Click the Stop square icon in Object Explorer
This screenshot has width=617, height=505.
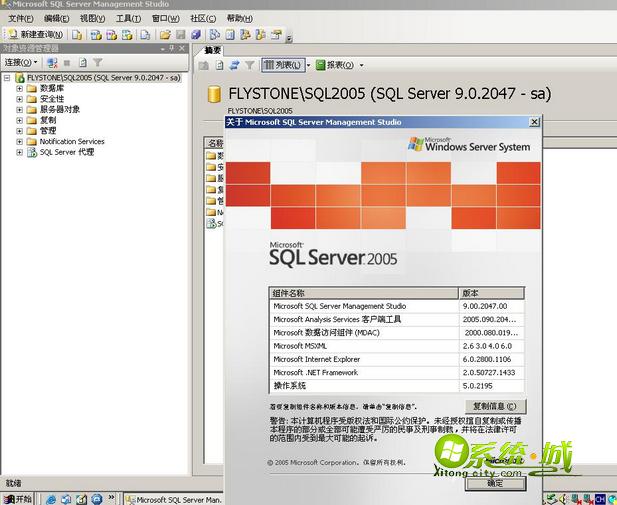[x=67, y=63]
